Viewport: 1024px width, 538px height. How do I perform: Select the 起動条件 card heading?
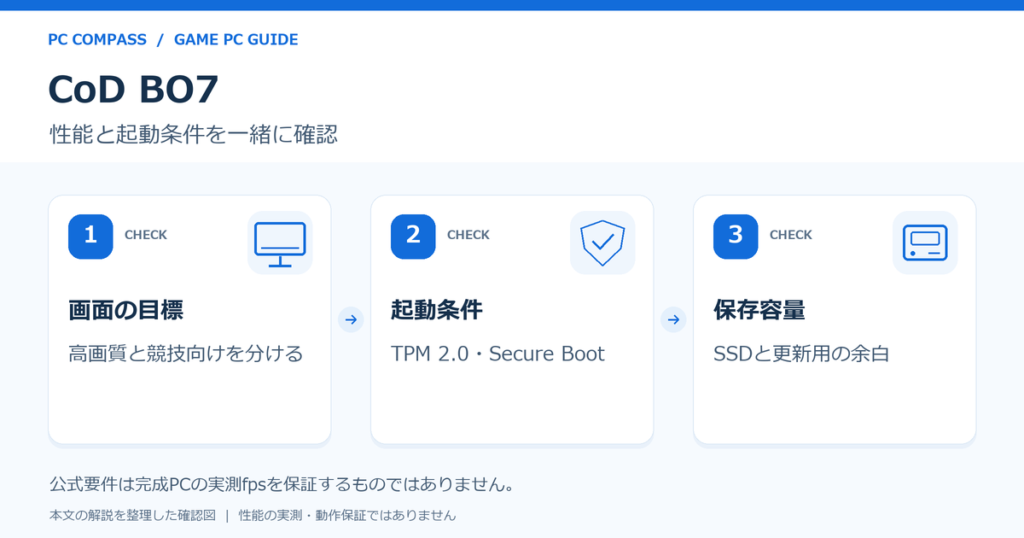pos(436,310)
